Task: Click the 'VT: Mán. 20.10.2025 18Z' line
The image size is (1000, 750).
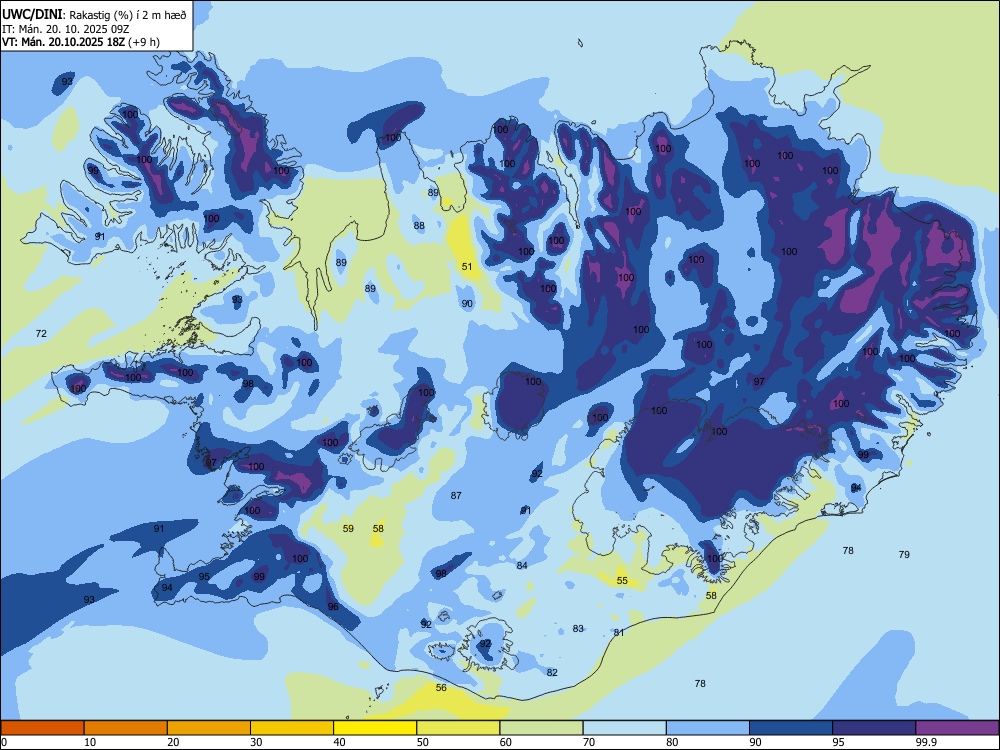Action: coord(64,42)
